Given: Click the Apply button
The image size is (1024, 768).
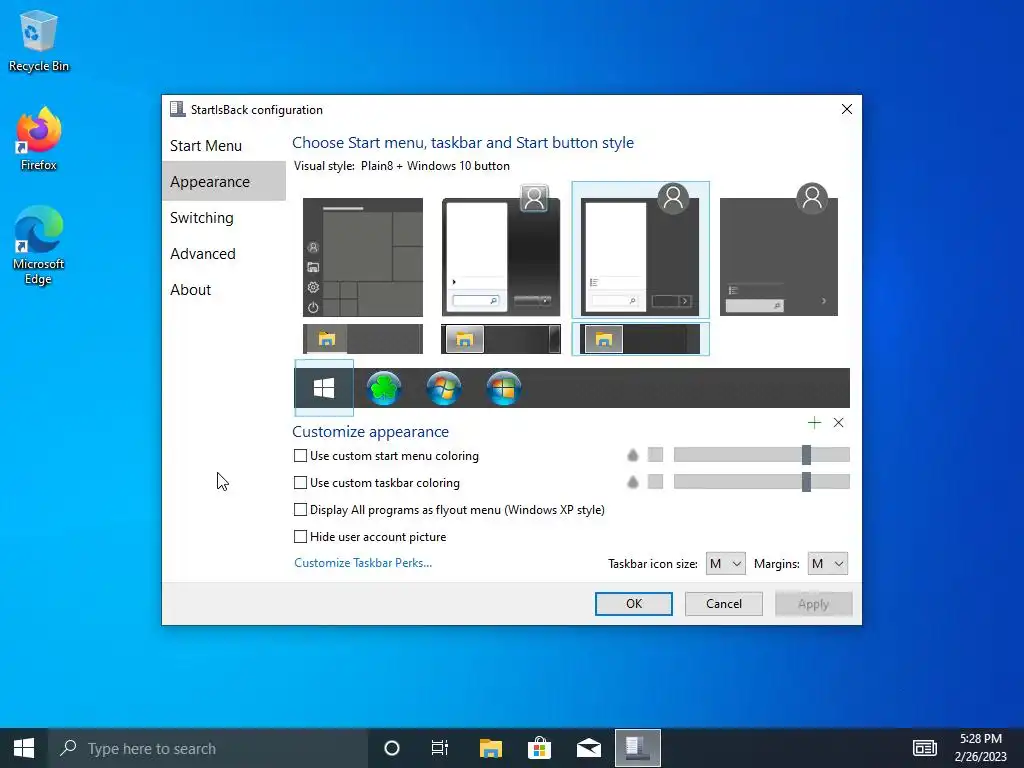Looking at the screenshot, I should (813, 603).
